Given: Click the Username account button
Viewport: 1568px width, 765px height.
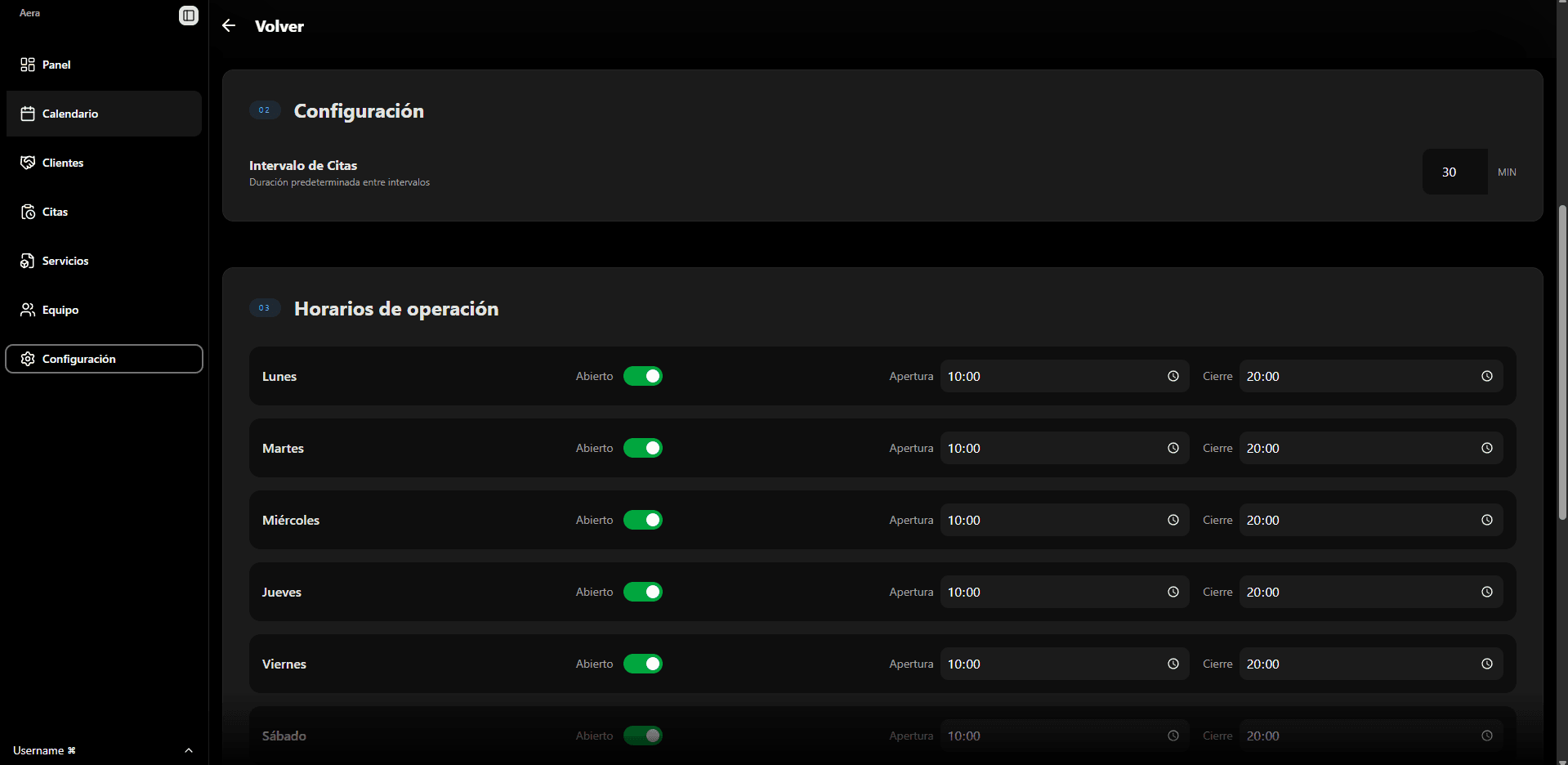Looking at the screenshot, I should pos(104,750).
